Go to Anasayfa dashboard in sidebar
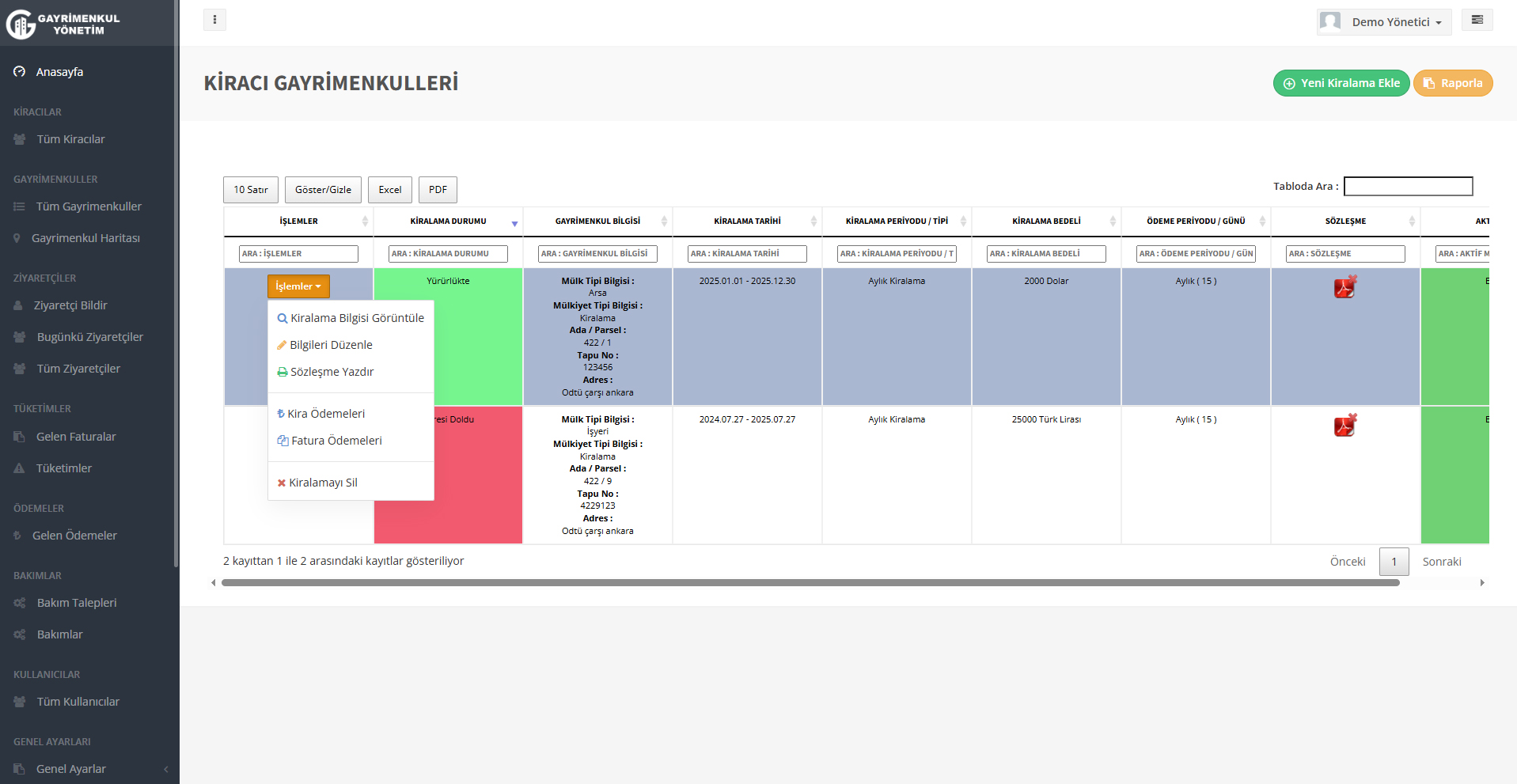This screenshot has height=784, width=1517. click(x=59, y=72)
